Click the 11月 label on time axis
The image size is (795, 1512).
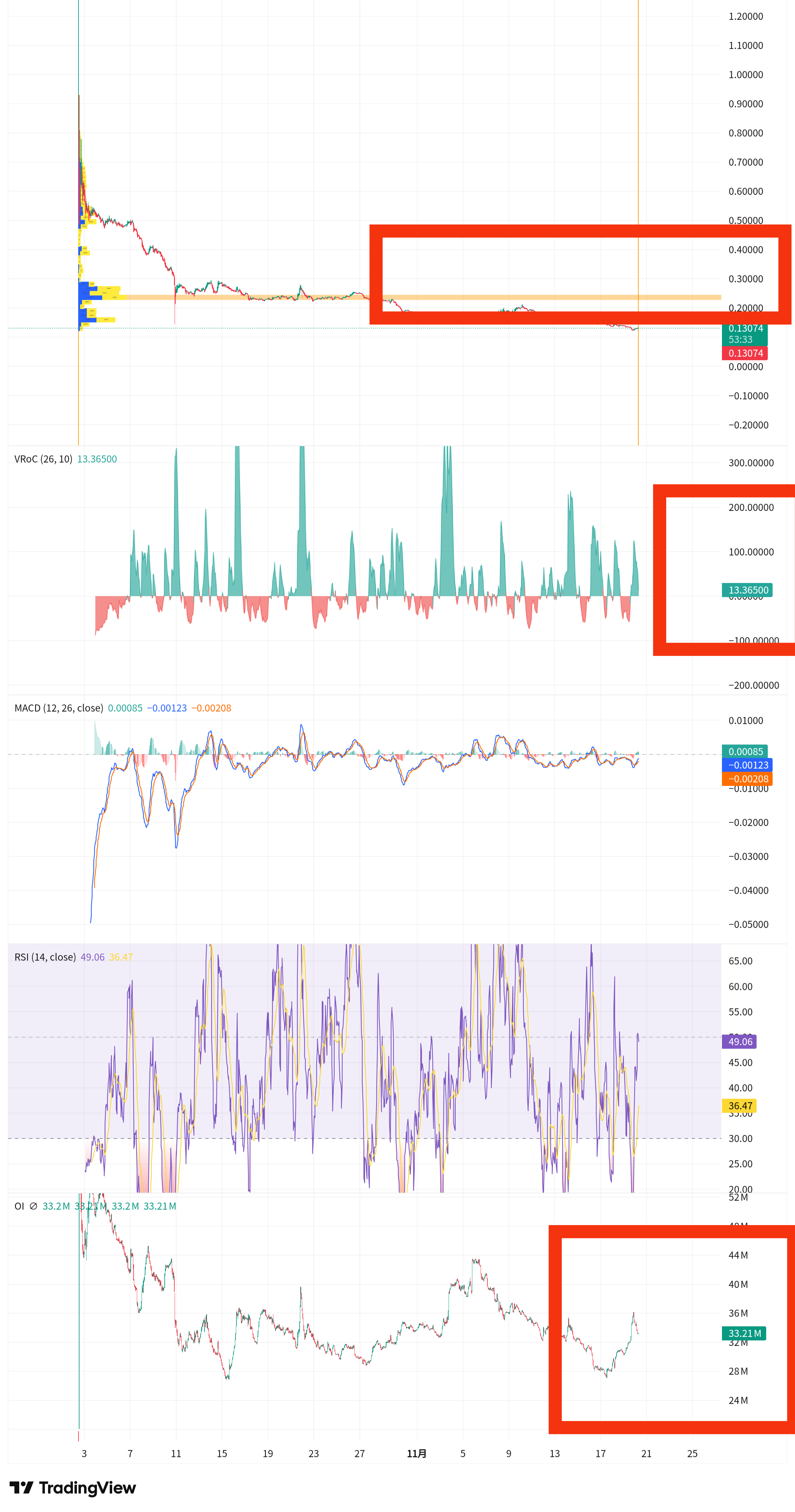point(417,1453)
